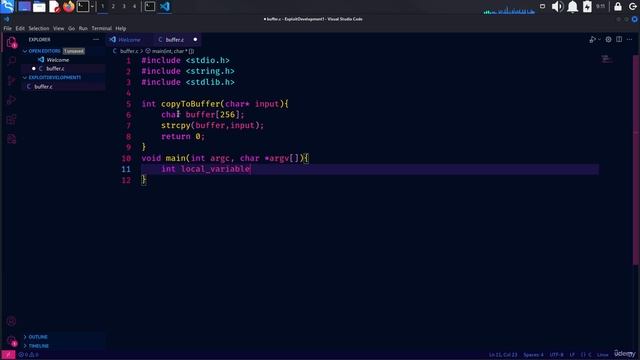Select buffer.c in Open Editors list
Screen dimensions: 640x360
[64, 69]
